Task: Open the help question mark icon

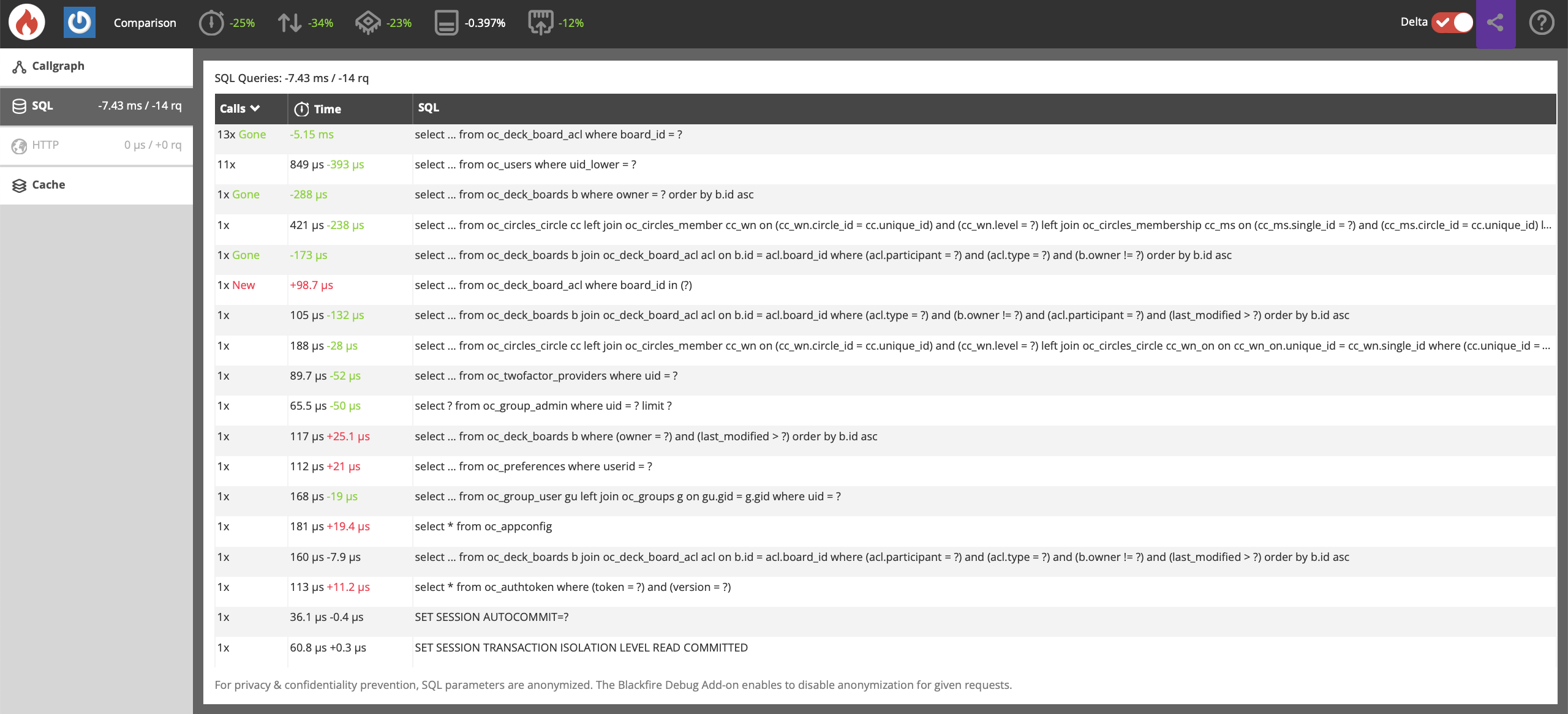Action: (x=1541, y=23)
